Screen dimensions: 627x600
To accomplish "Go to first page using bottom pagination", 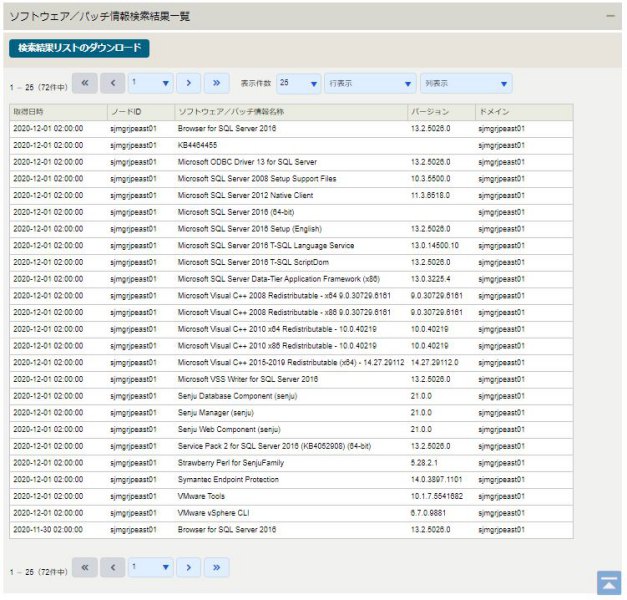I will click(x=85, y=567).
